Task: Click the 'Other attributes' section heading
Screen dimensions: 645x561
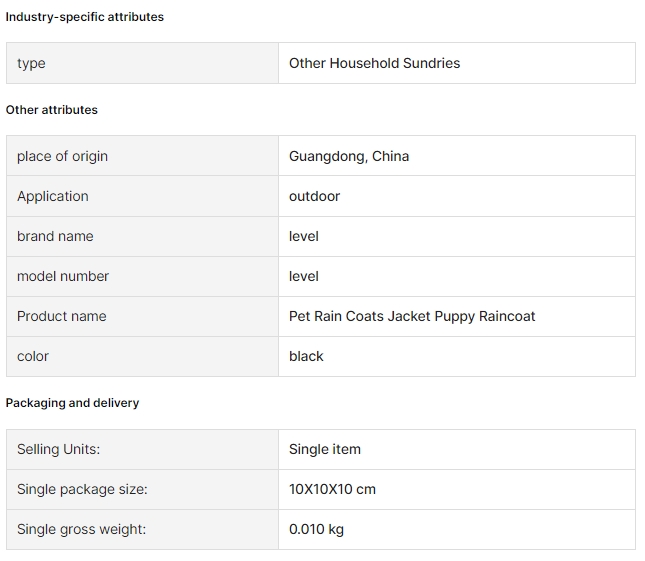Action: tap(51, 110)
